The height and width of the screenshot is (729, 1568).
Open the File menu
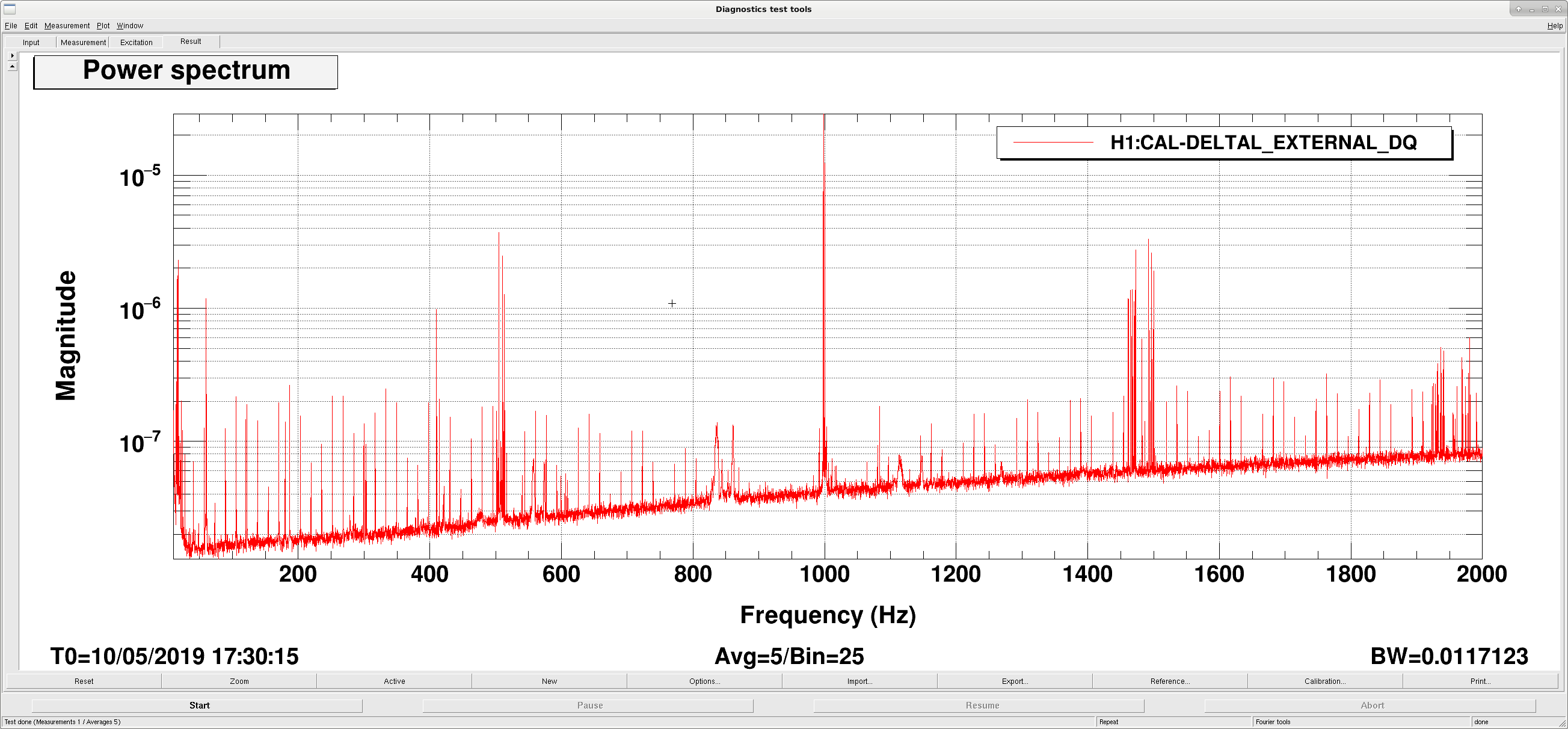(11, 25)
